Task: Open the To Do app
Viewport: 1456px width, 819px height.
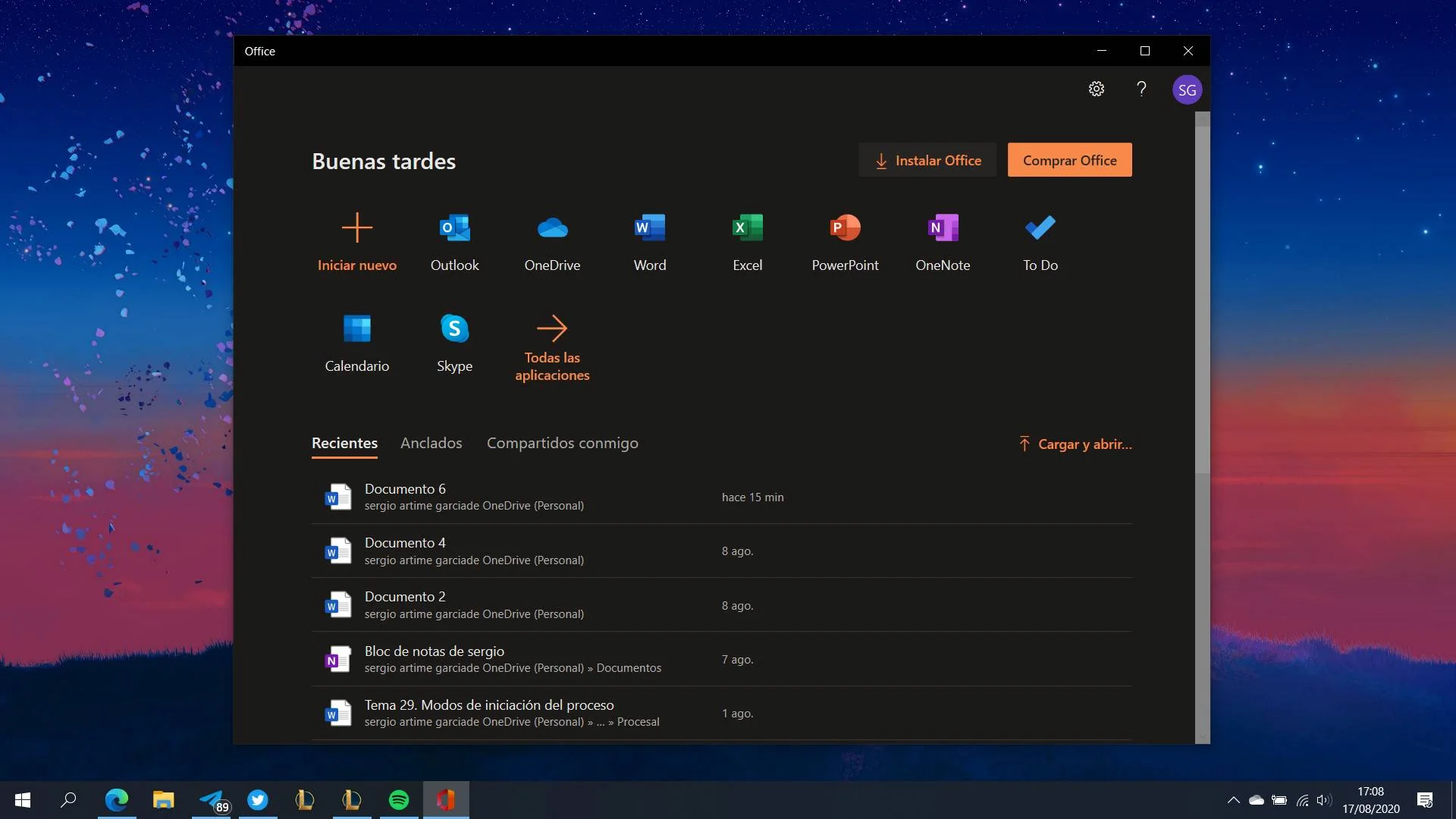Action: pyautogui.click(x=1040, y=227)
